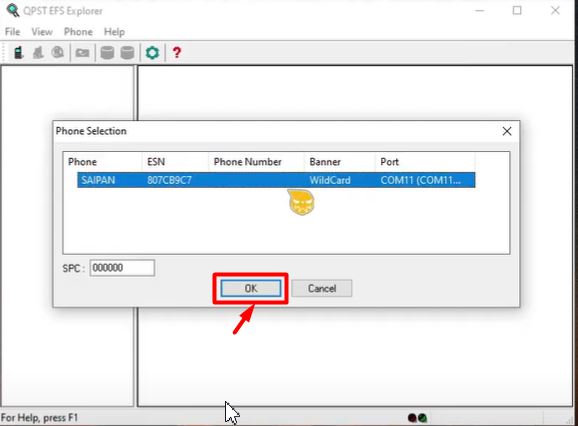Click the folder toolbar icon
The image size is (578, 426).
(x=83, y=53)
